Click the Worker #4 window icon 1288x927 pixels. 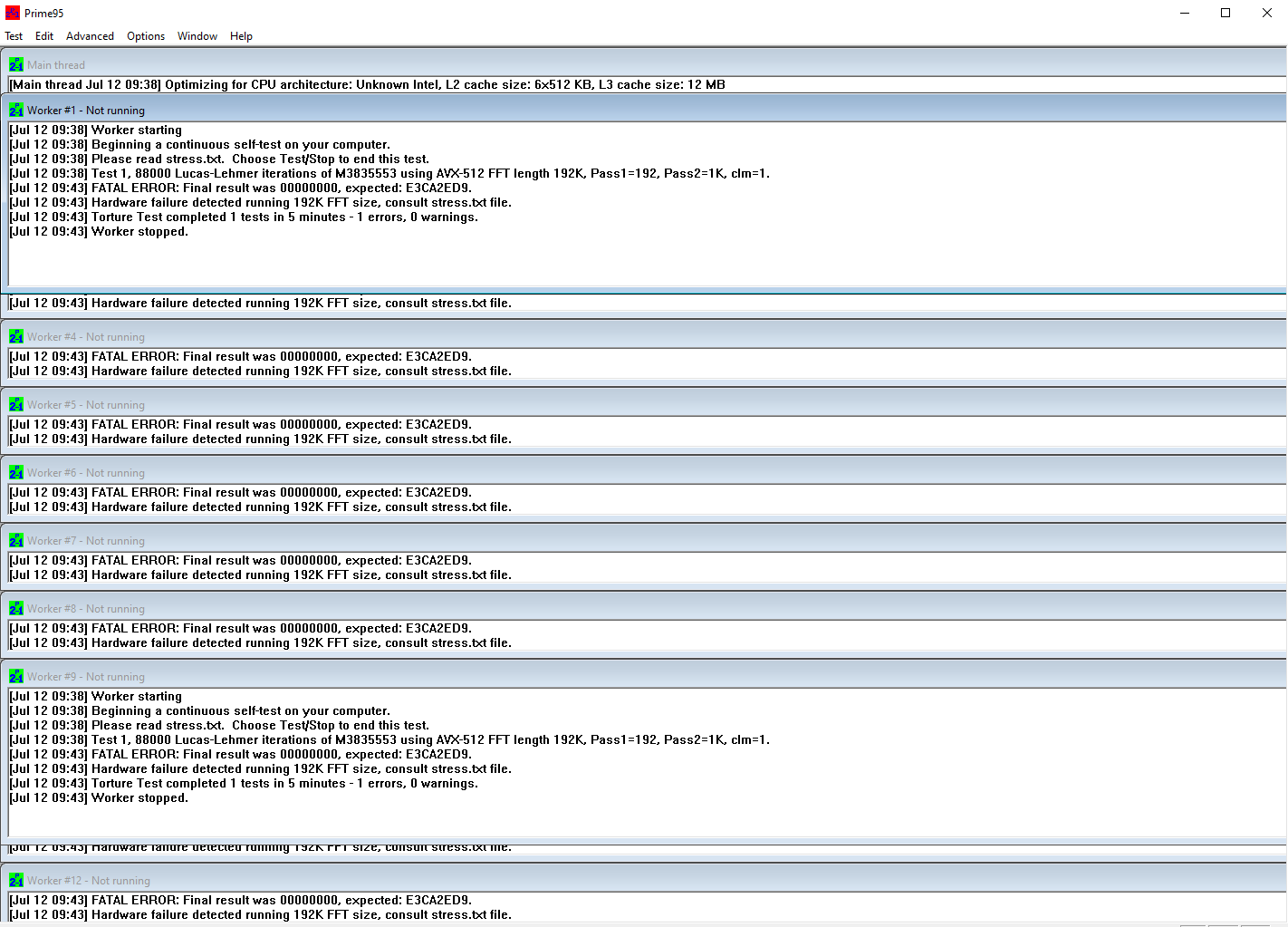(x=16, y=336)
